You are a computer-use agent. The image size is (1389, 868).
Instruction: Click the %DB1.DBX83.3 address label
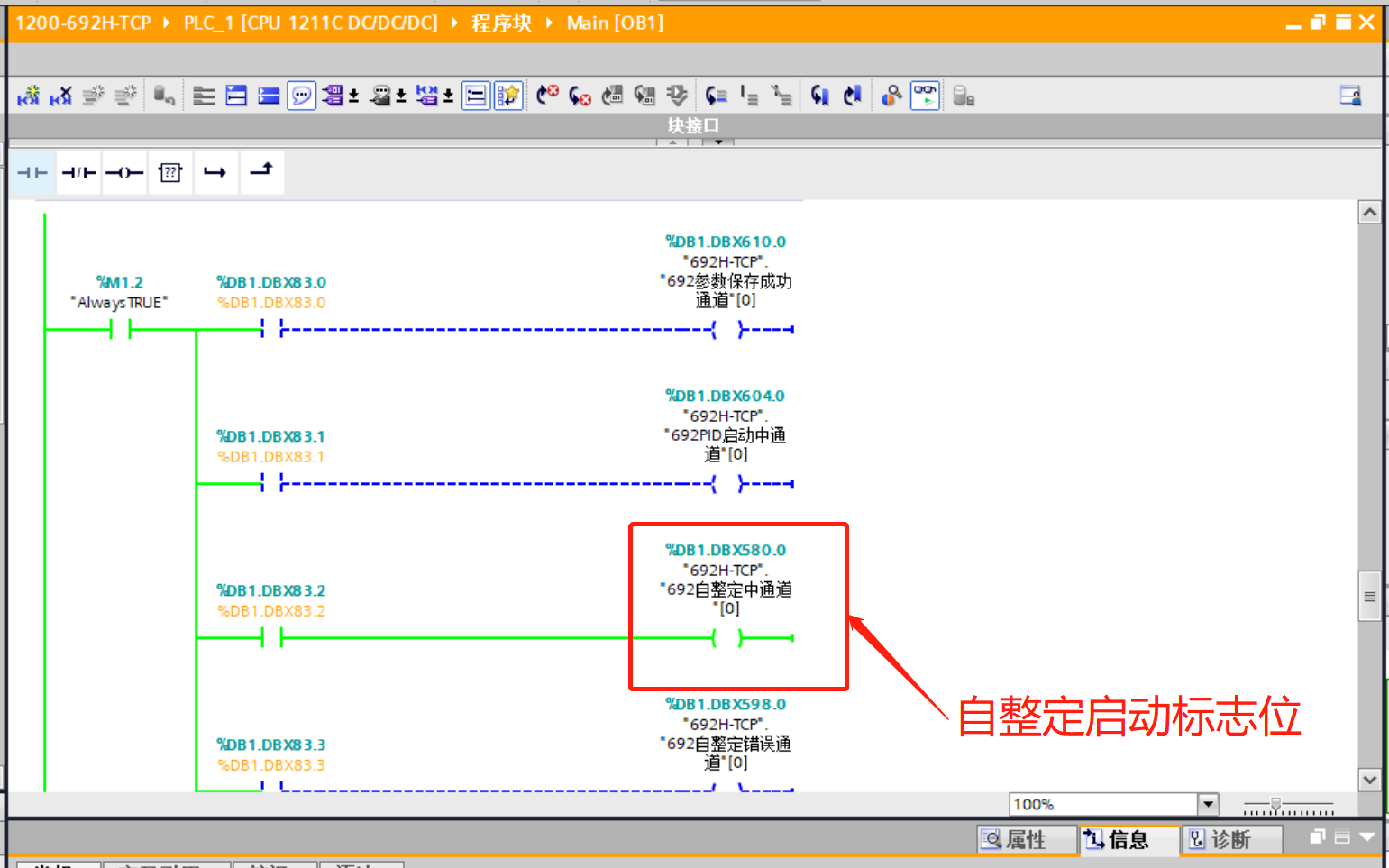tap(271, 745)
